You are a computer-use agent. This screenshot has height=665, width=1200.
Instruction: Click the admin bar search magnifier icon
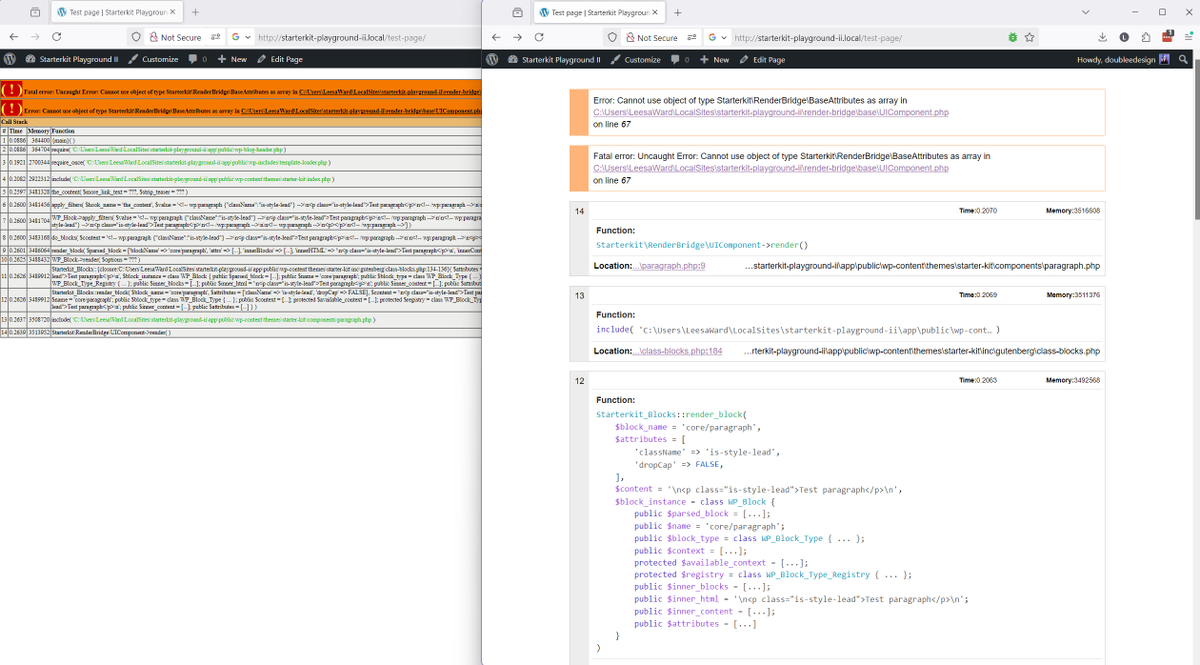tap(1183, 59)
